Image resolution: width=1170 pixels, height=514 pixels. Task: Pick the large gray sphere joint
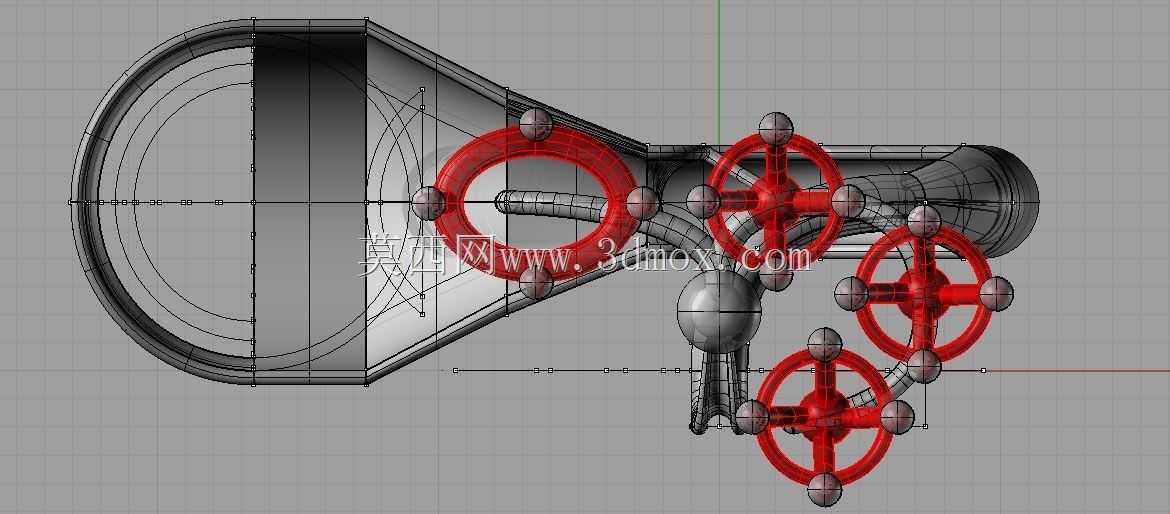(719, 311)
